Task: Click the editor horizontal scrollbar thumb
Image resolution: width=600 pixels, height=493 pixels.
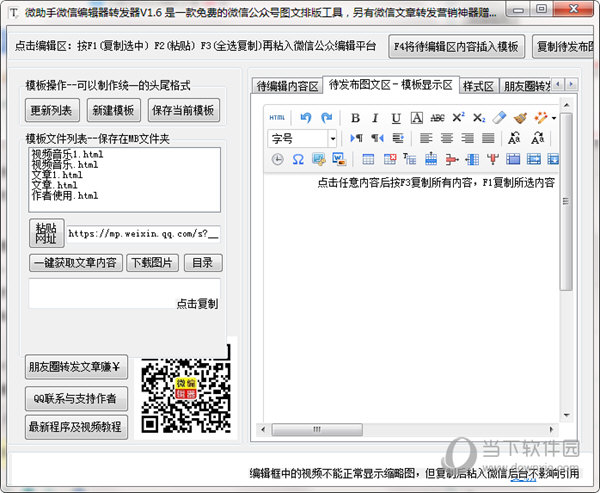Action: (317, 429)
